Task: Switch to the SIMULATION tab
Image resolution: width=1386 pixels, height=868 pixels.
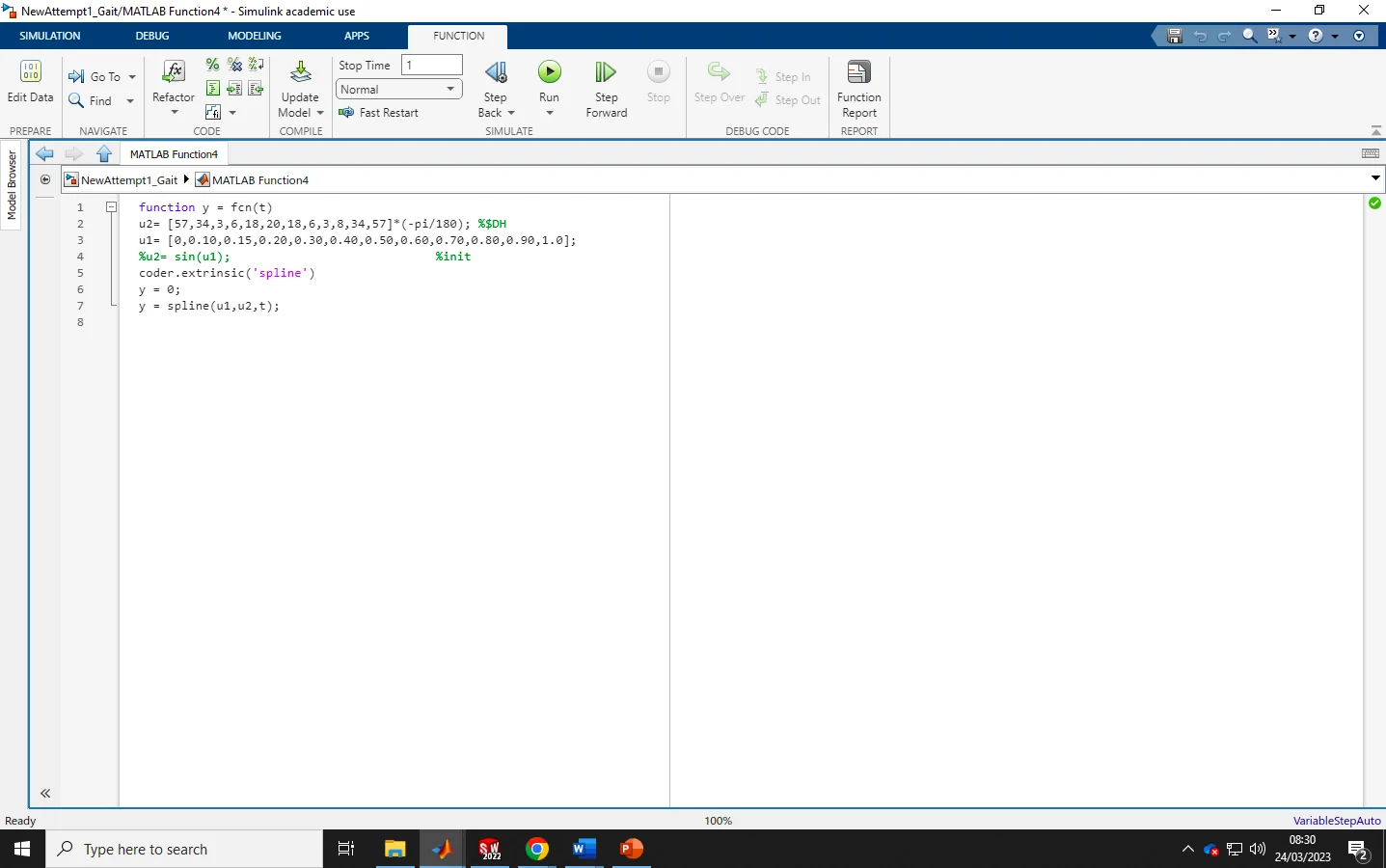Action: tap(50, 36)
